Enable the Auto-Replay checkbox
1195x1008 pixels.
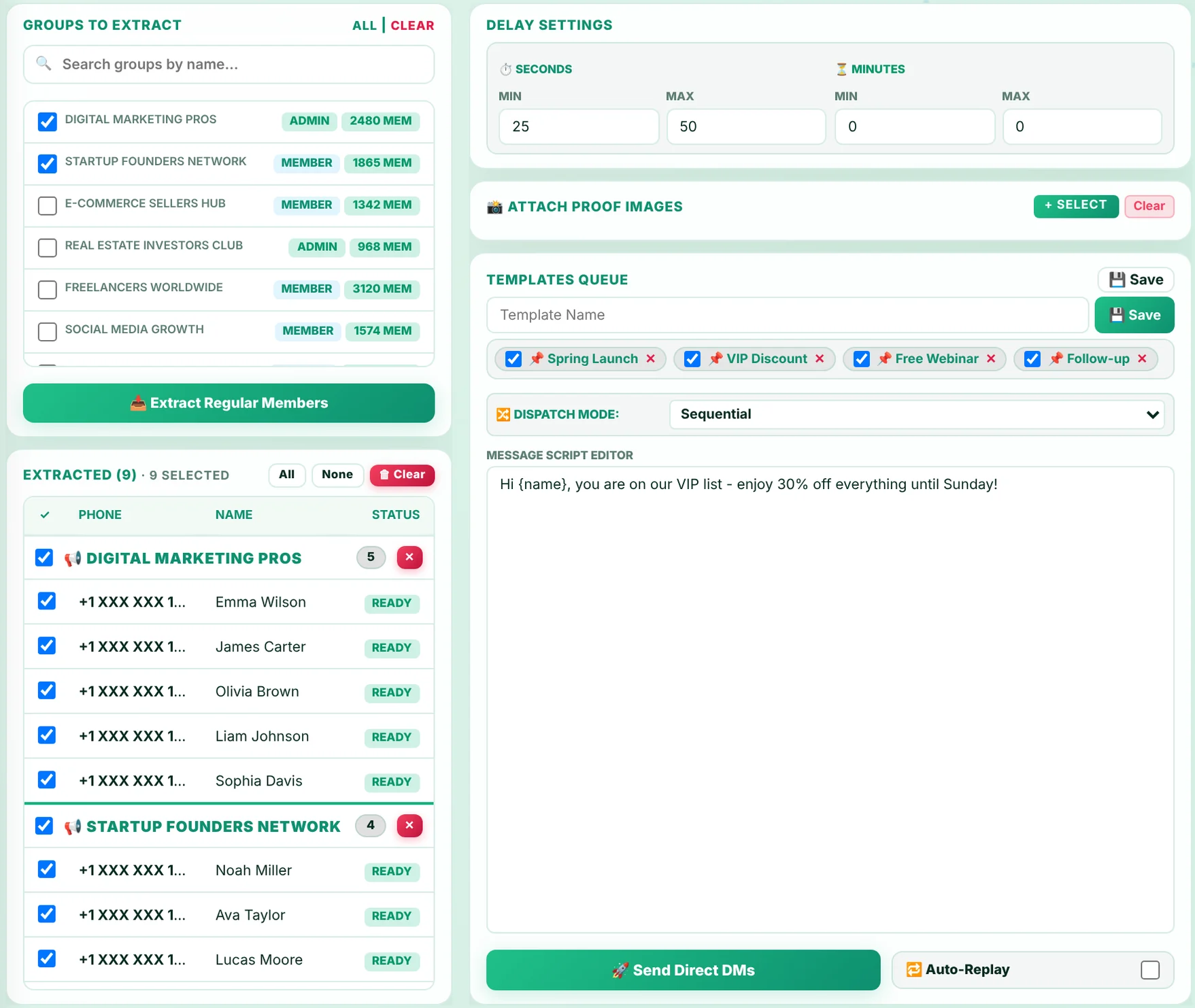[x=1150, y=970]
